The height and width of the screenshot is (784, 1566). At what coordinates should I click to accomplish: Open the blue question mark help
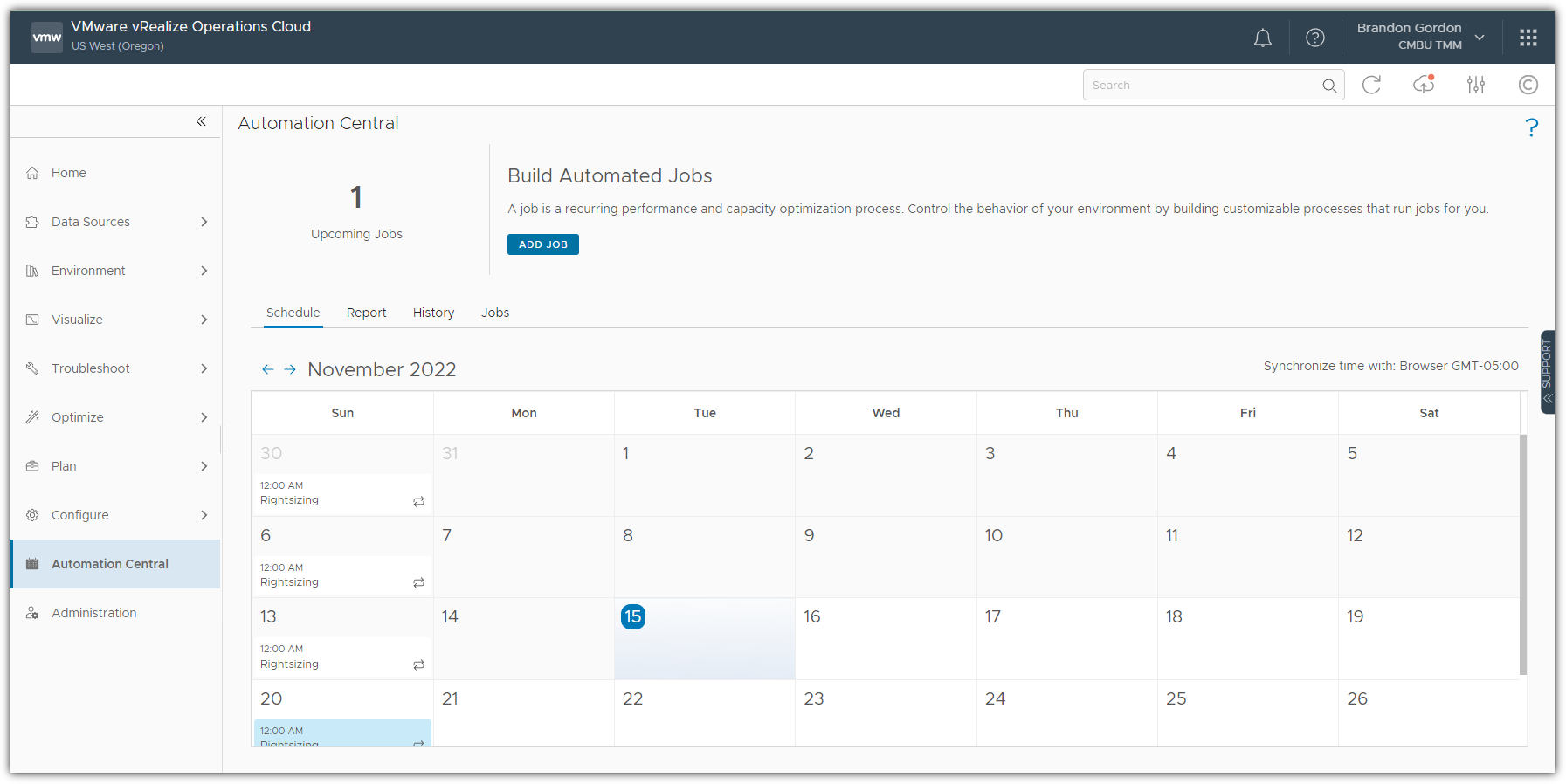[1531, 128]
